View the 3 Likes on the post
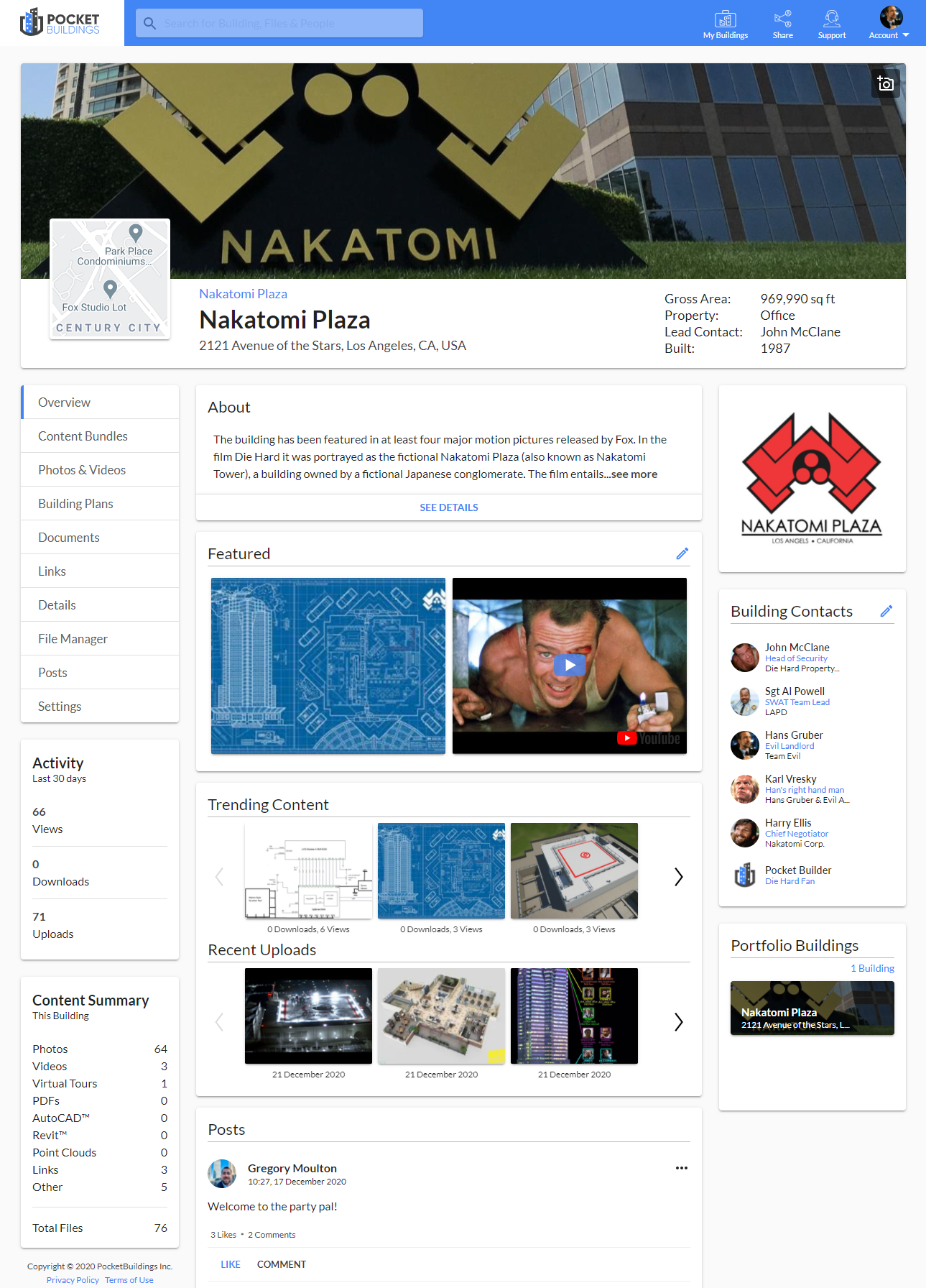Screen dimensions: 926x1288 [223, 1235]
